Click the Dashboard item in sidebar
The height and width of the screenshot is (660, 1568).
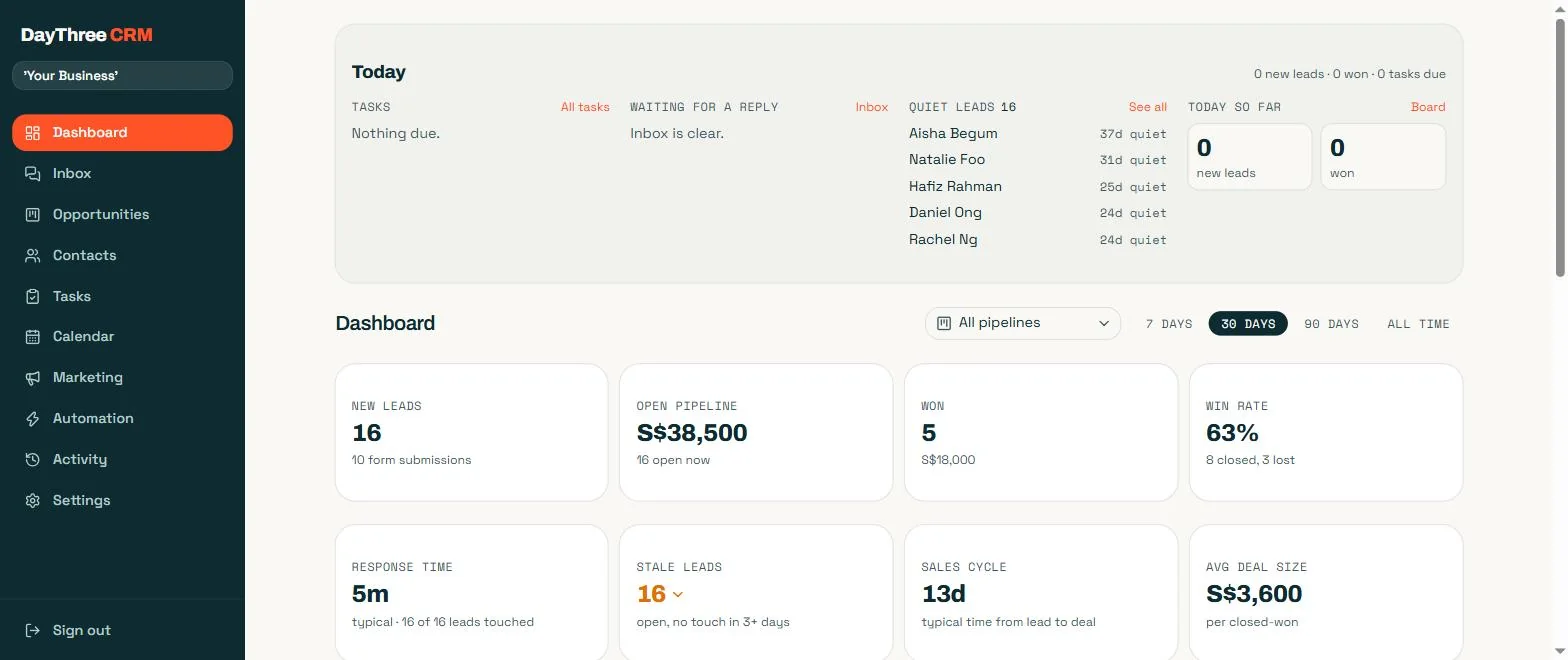click(122, 133)
